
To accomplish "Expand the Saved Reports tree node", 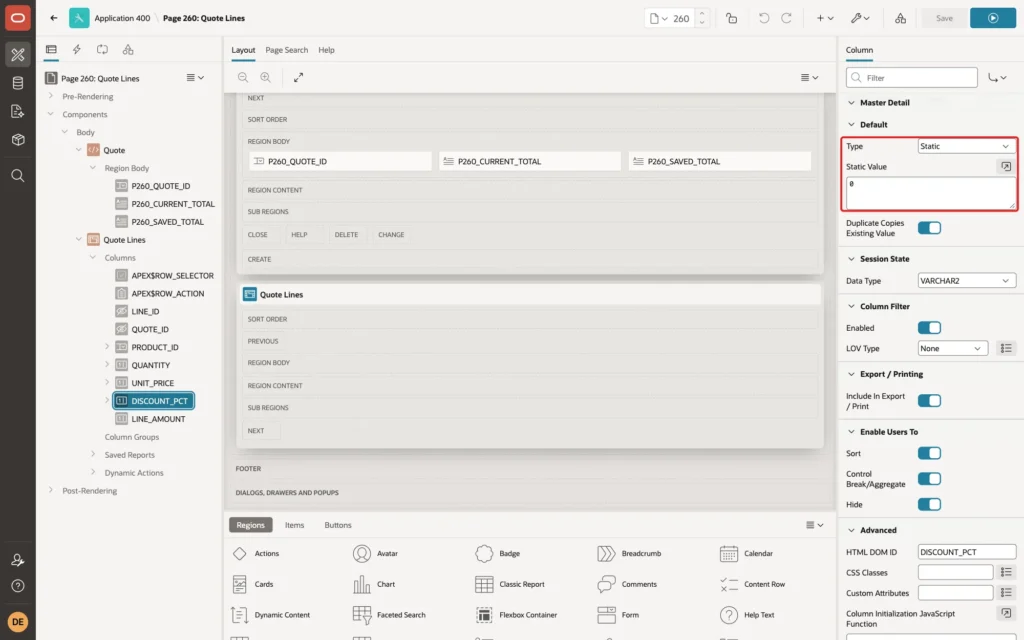I will 93,455.
